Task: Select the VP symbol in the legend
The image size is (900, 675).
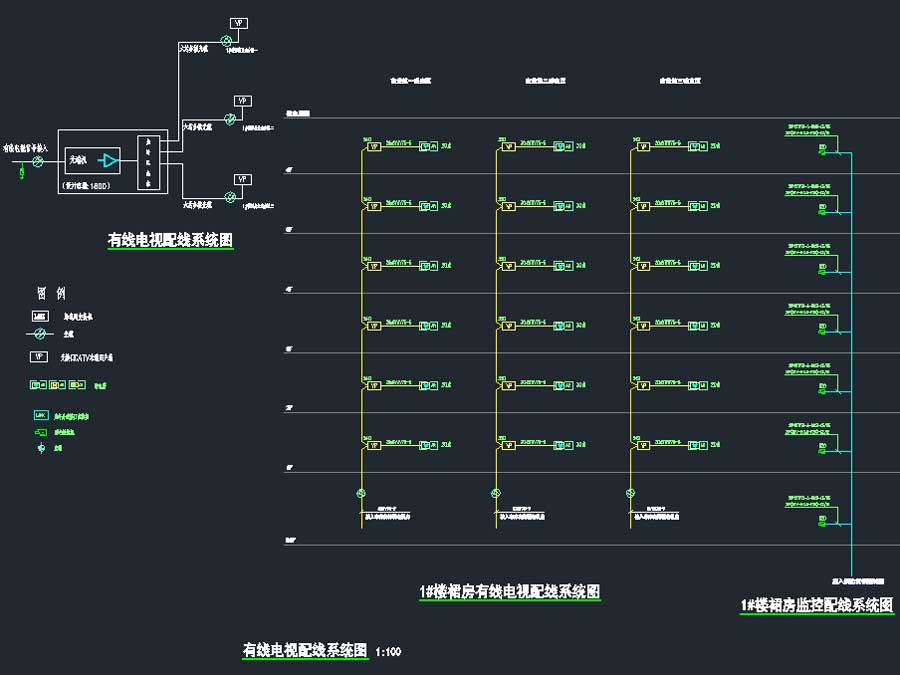Action: [x=40, y=356]
